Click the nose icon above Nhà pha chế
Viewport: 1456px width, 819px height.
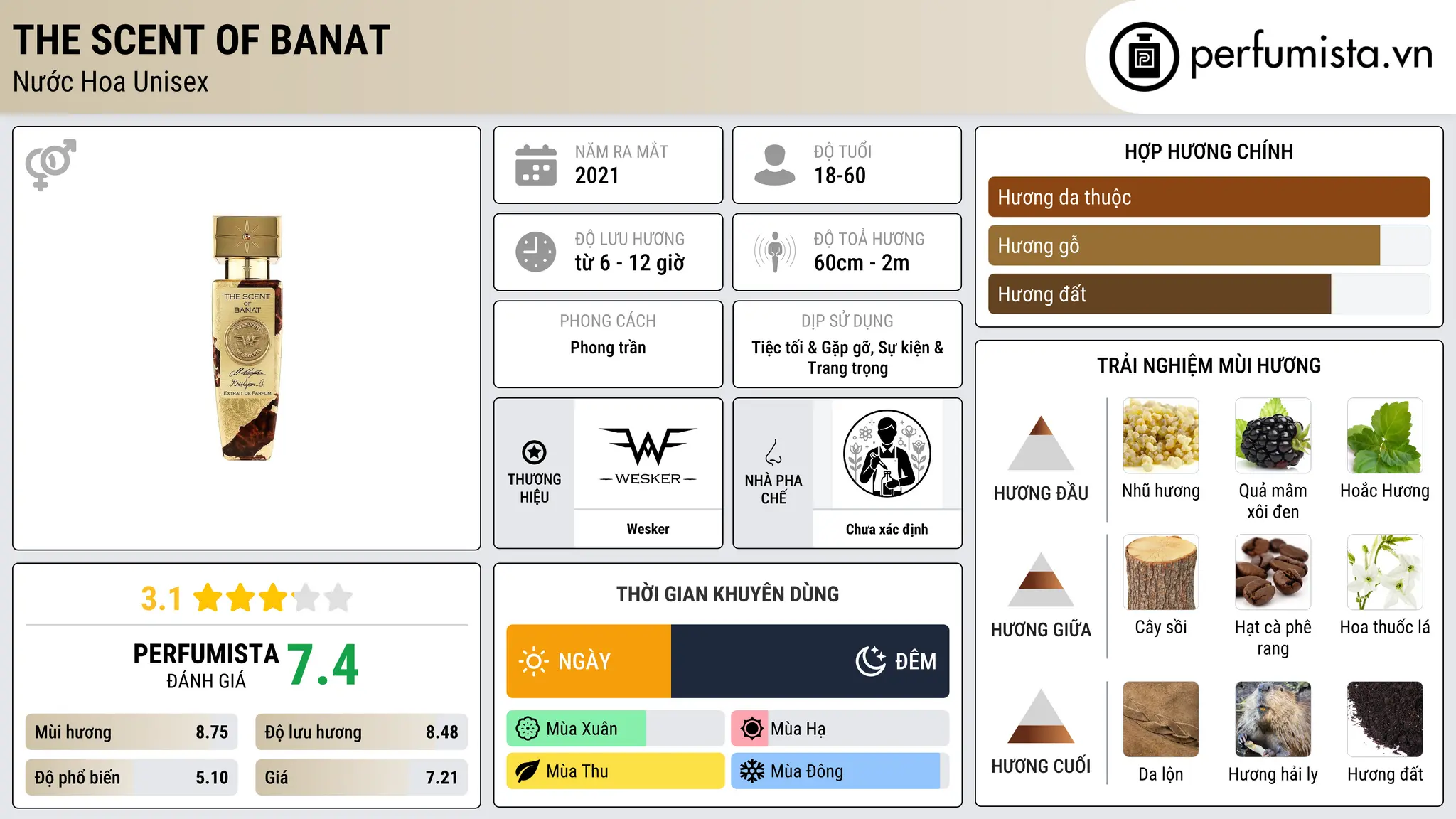(773, 452)
